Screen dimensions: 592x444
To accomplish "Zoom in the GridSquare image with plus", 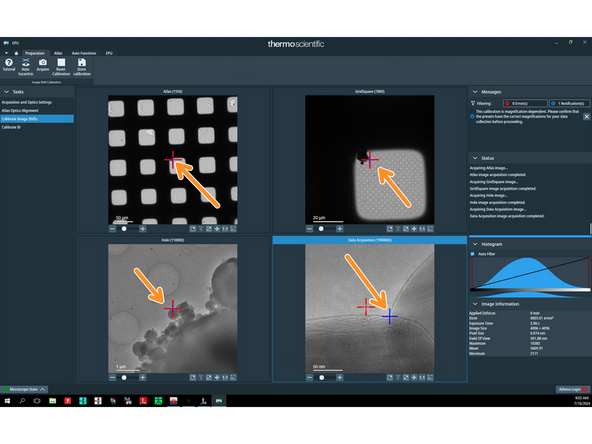I will tap(340, 229).
